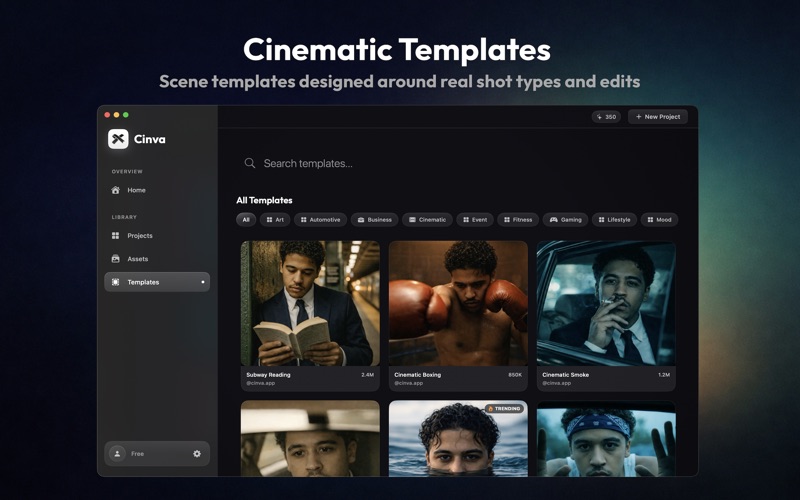Click the 1.2M view count
800x500 pixels.
click(664, 374)
